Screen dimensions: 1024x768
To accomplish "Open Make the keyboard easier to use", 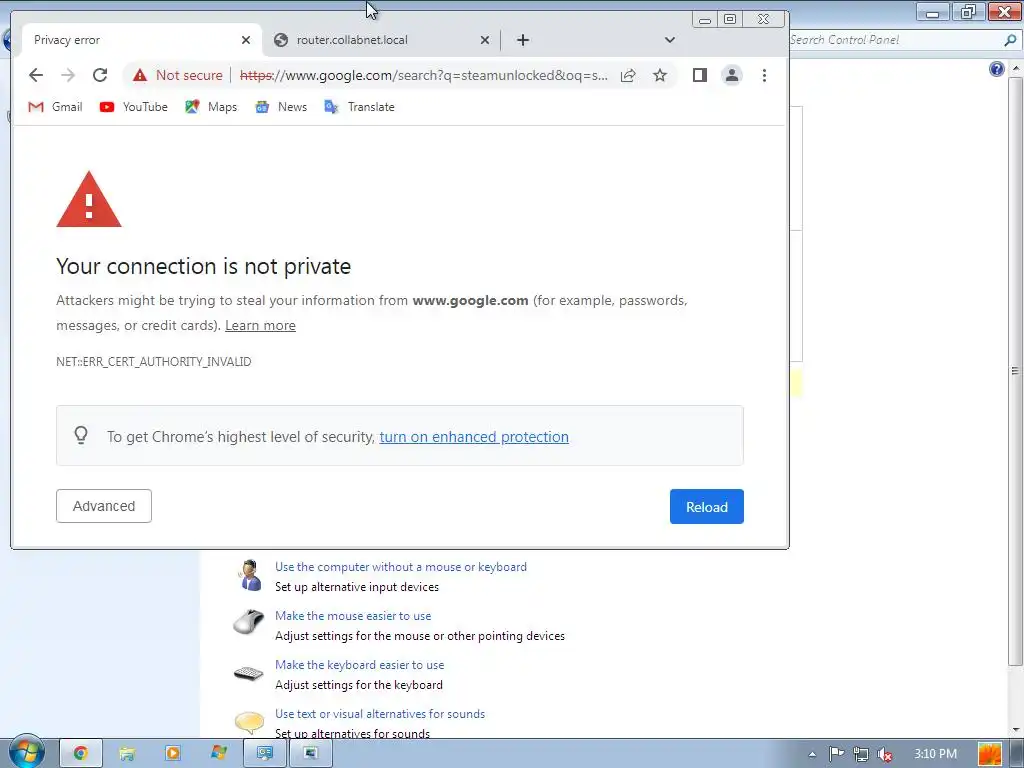I will pyautogui.click(x=359, y=665).
